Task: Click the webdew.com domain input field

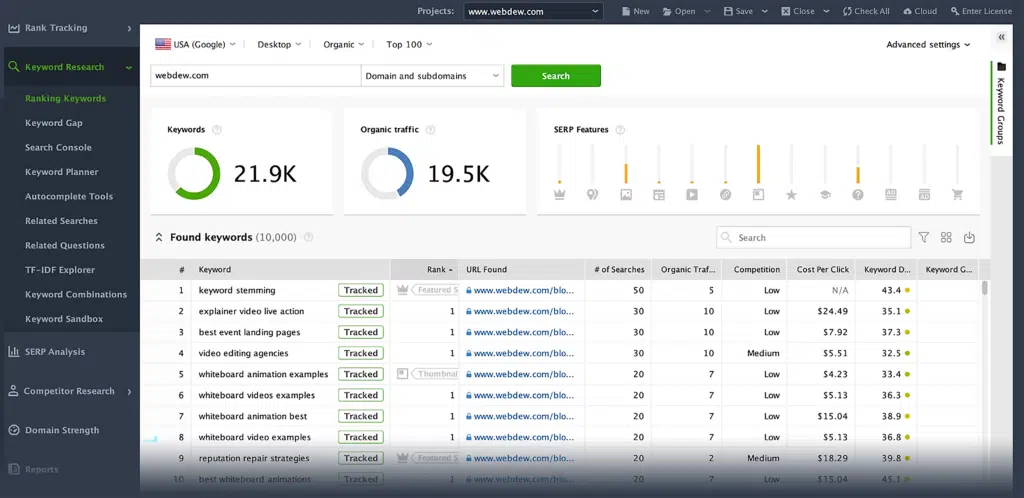Action: coord(255,76)
